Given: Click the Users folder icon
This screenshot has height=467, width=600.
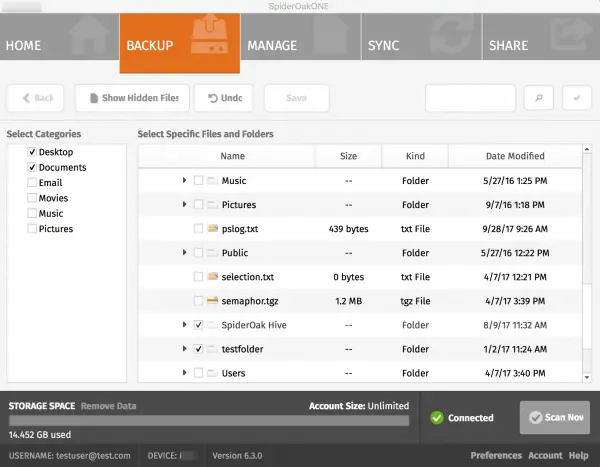Looking at the screenshot, I should pyautogui.click(x=212, y=373).
